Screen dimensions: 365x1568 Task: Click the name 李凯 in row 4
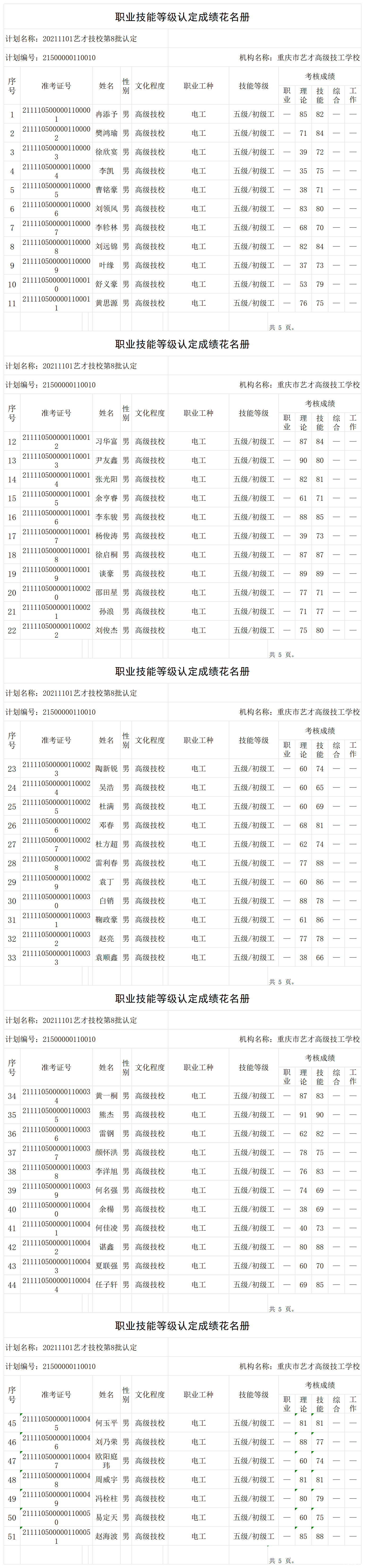pos(106,171)
